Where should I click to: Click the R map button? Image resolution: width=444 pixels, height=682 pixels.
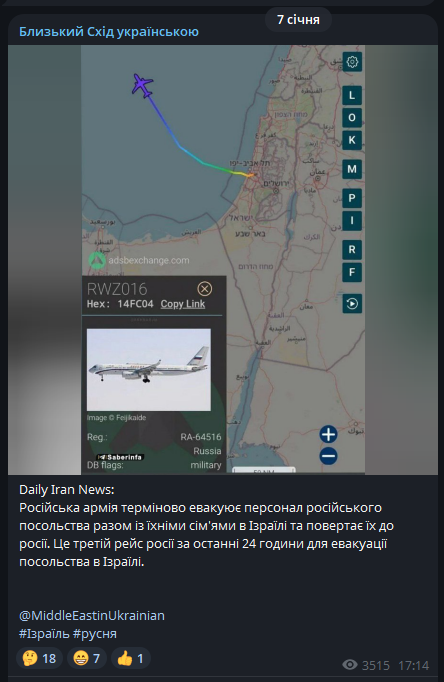click(352, 250)
